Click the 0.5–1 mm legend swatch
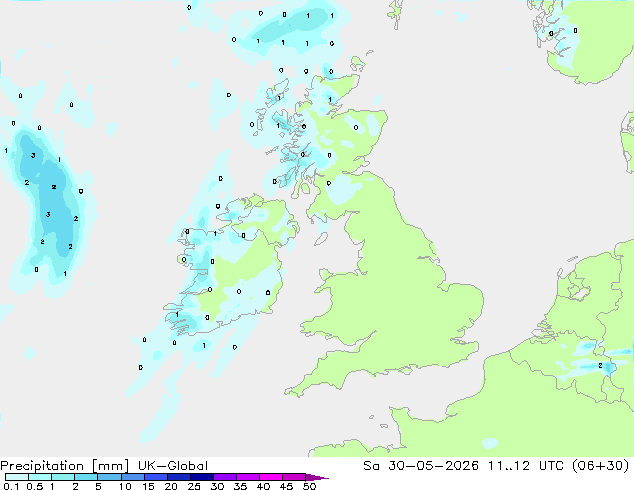The image size is (634, 490). [x=40, y=477]
